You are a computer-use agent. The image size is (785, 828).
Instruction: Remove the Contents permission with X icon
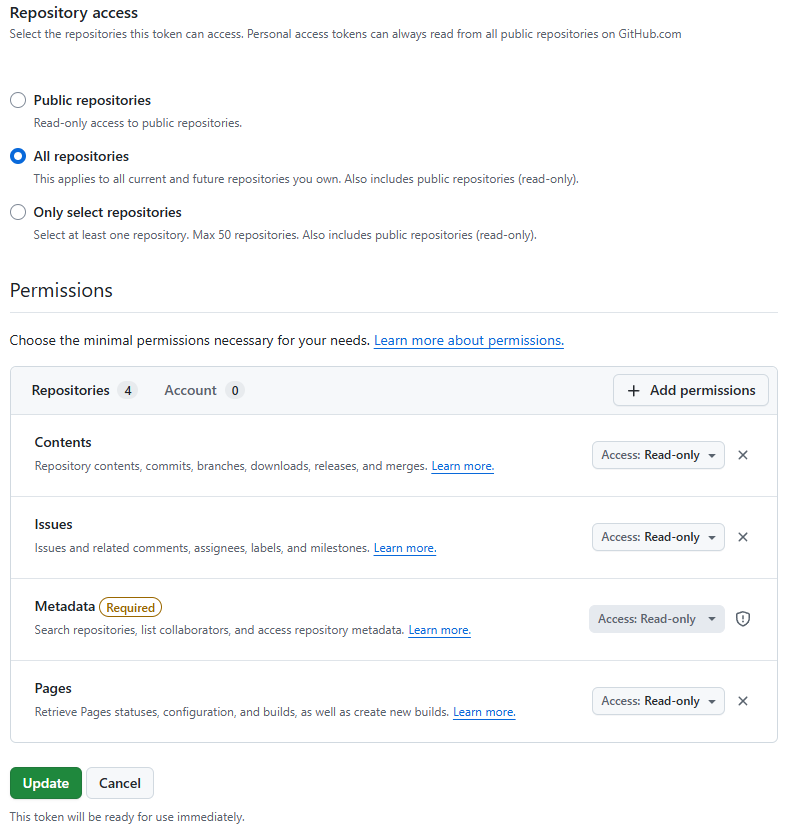[x=743, y=455]
